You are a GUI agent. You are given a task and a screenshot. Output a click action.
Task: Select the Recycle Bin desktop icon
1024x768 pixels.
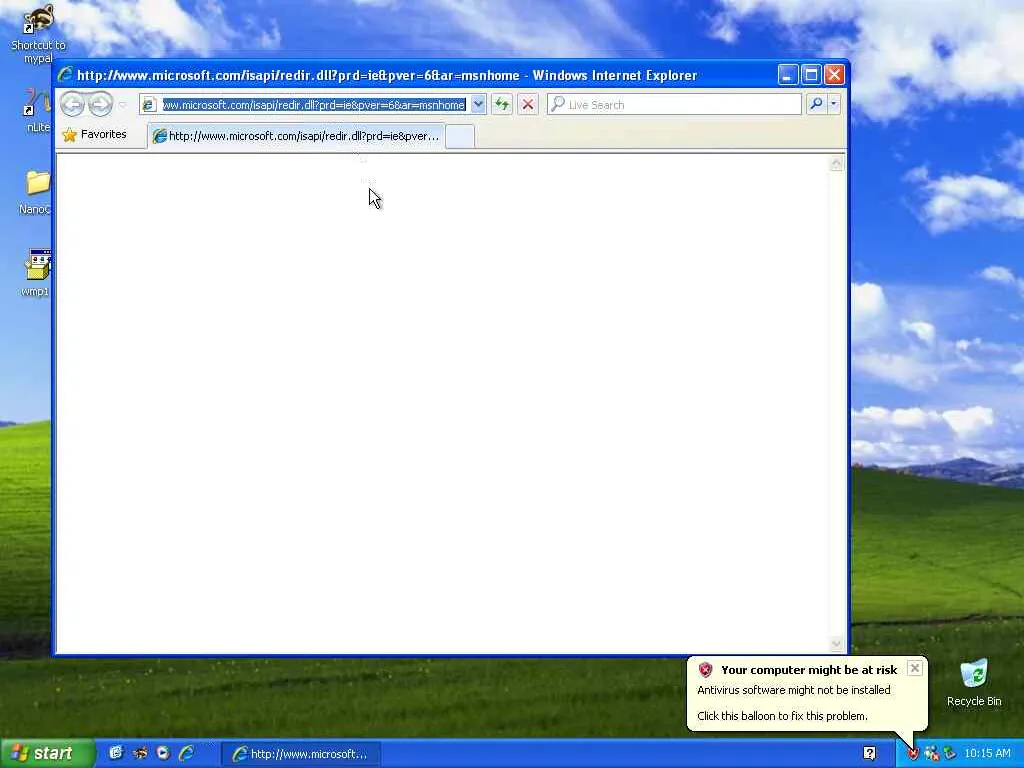tap(974, 682)
